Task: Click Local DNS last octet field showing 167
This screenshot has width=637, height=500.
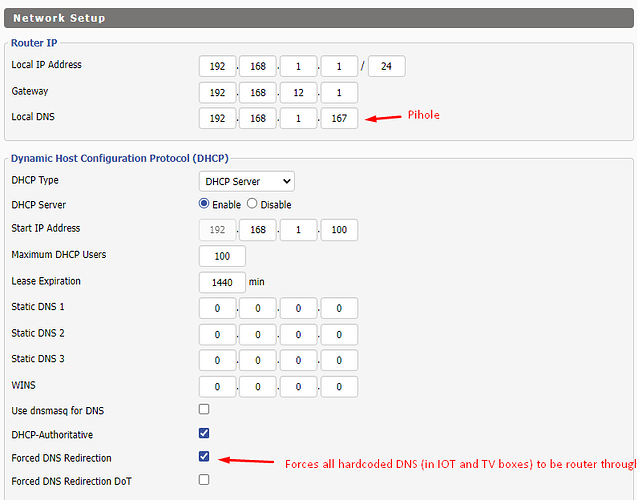Action: [339, 119]
